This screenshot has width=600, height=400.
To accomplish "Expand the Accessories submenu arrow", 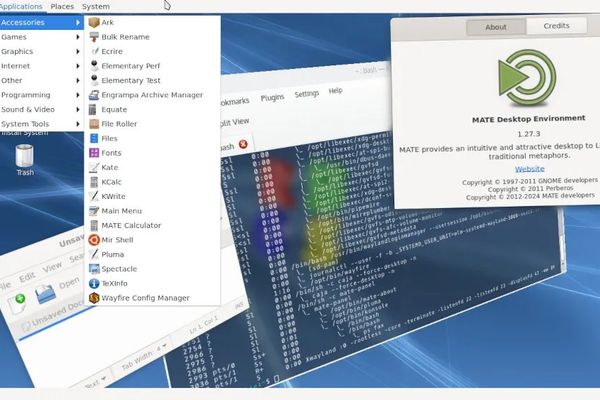I will [x=78, y=23].
